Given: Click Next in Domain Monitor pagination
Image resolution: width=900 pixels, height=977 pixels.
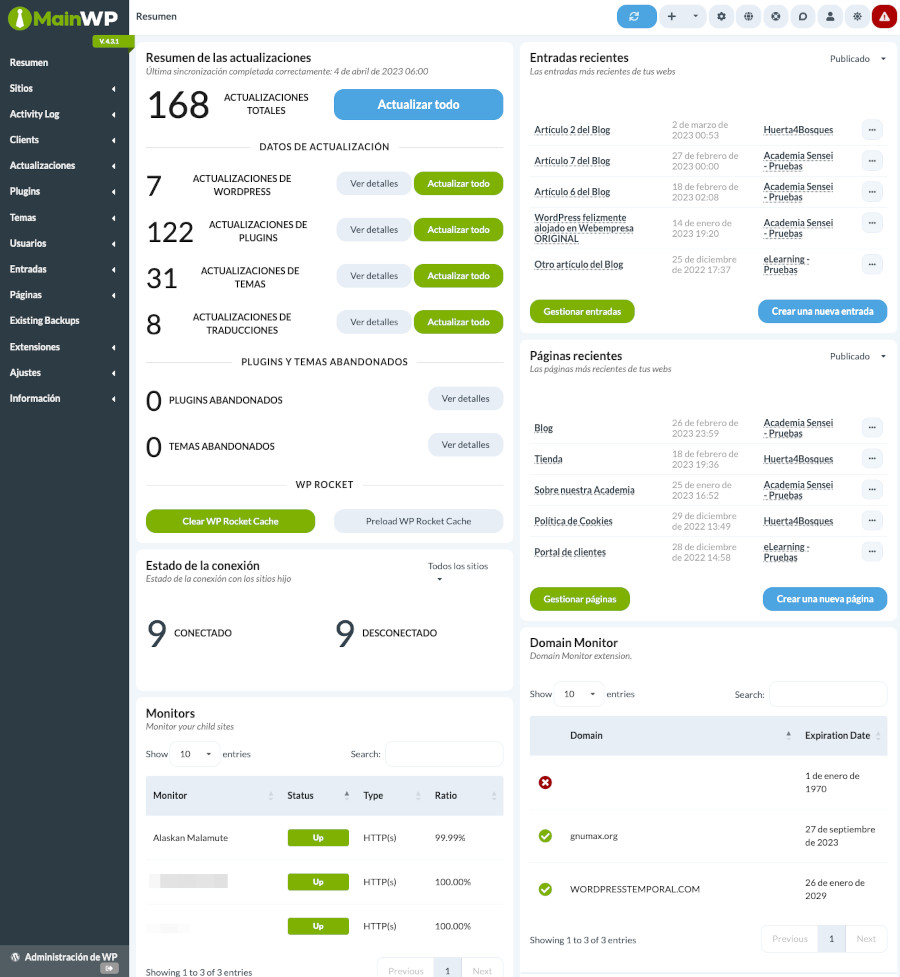Looking at the screenshot, I should click(866, 939).
